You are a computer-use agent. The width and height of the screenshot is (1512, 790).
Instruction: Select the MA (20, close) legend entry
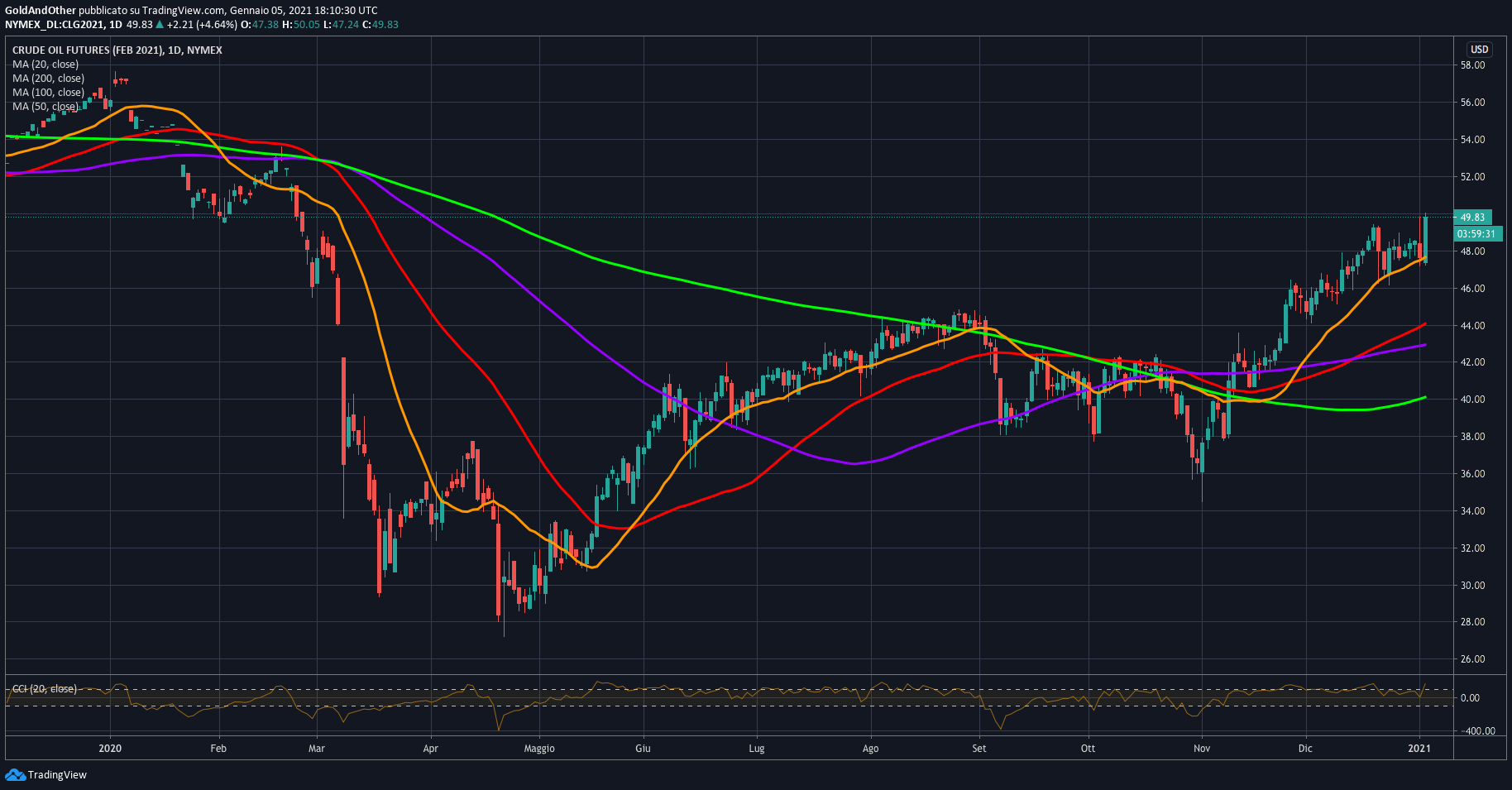45,65
